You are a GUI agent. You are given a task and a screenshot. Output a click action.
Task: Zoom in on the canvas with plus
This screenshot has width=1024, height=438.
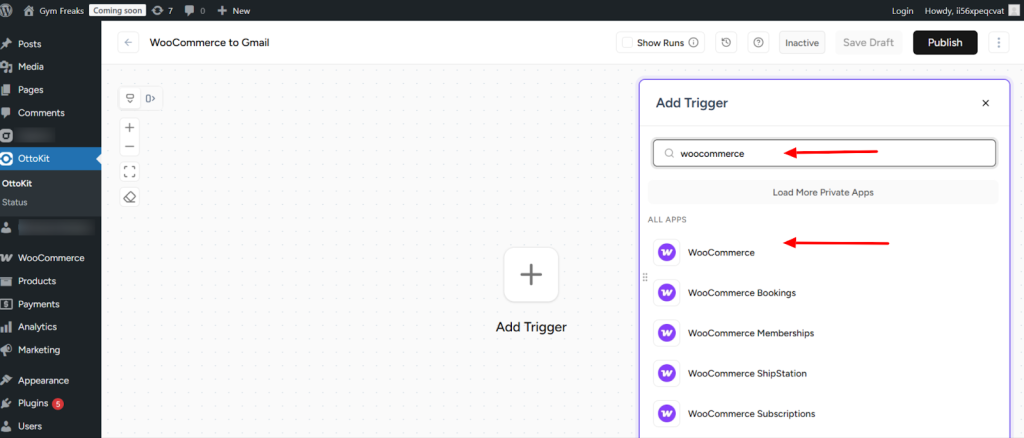pos(129,128)
